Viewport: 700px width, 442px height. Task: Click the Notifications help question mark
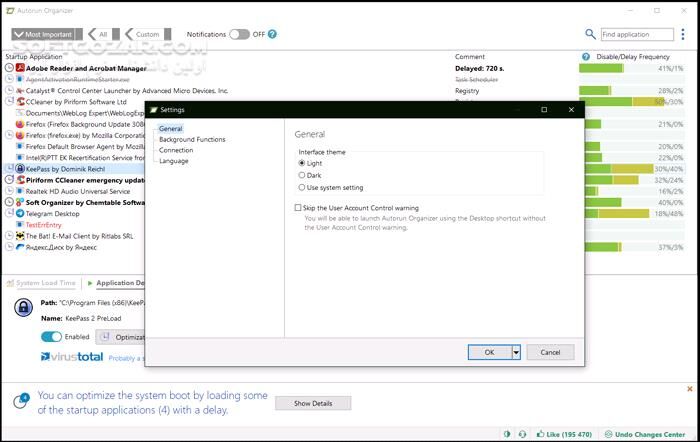pyautogui.click(x=273, y=34)
